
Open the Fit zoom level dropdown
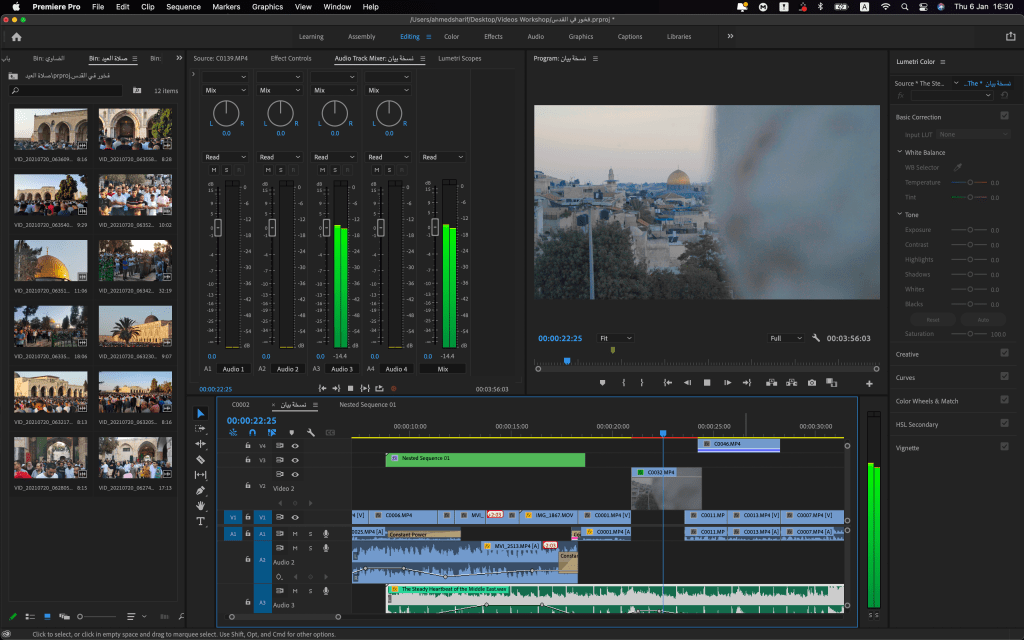coord(616,338)
